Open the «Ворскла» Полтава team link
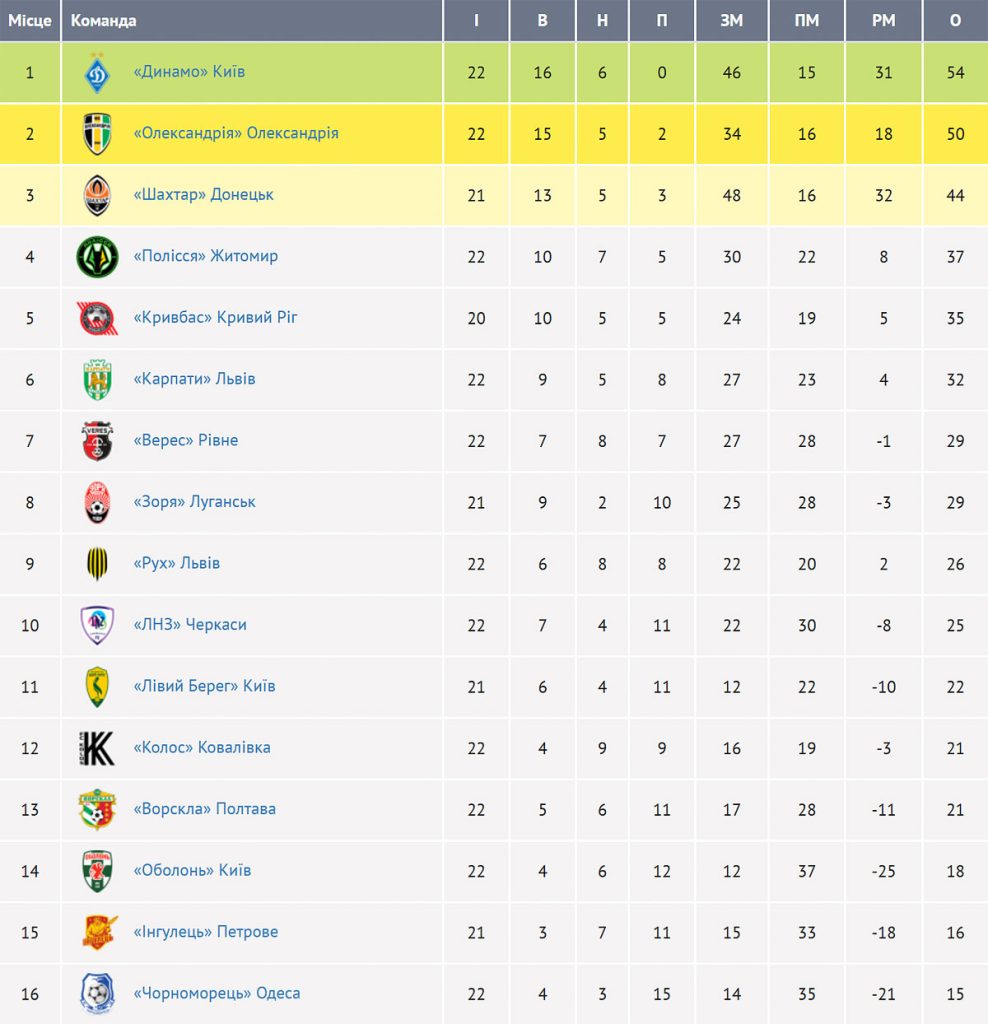This screenshot has height=1024, width=988. point(204,808)
